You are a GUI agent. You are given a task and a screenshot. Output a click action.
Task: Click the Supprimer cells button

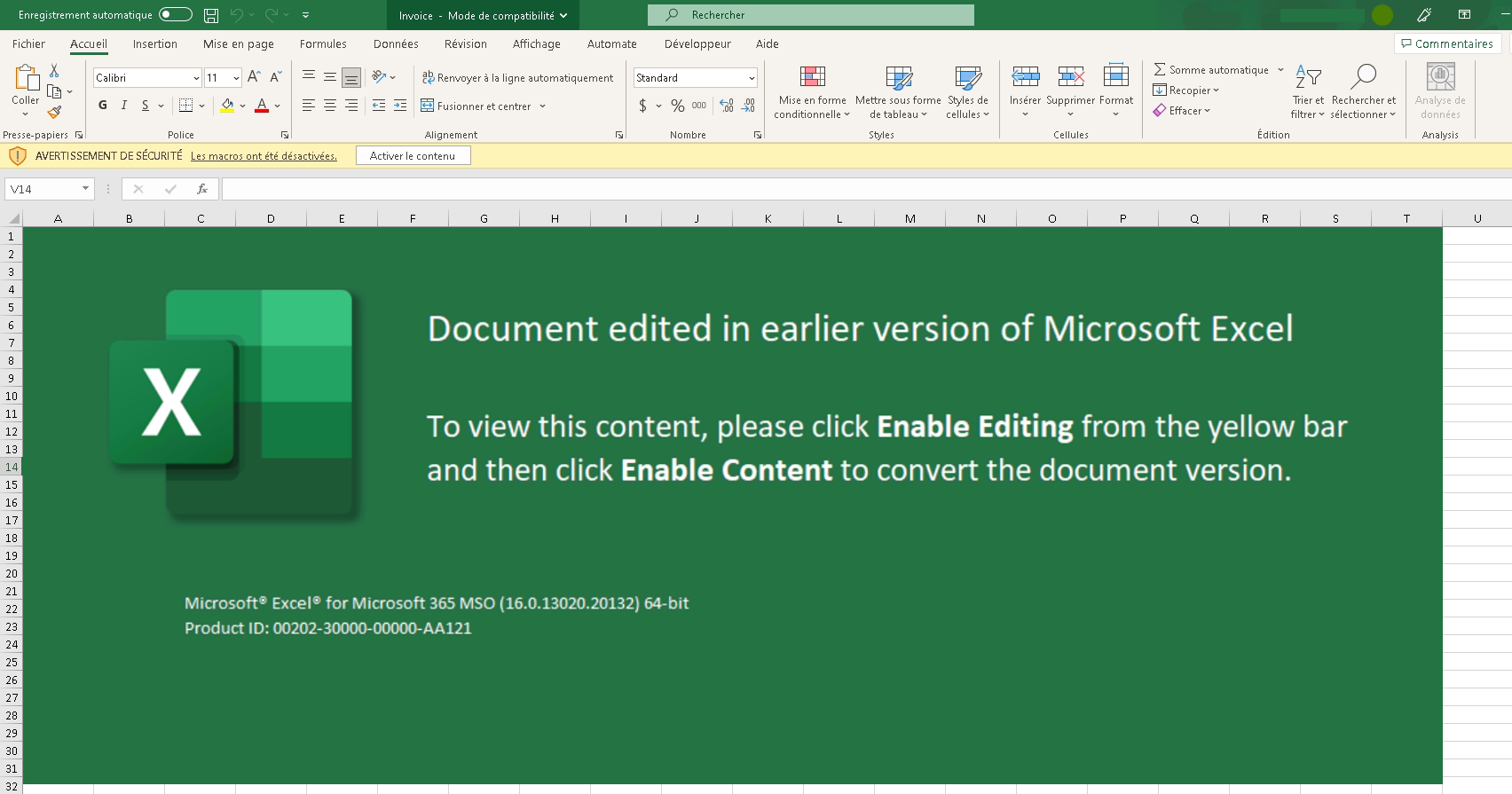tap(1071, 91)
